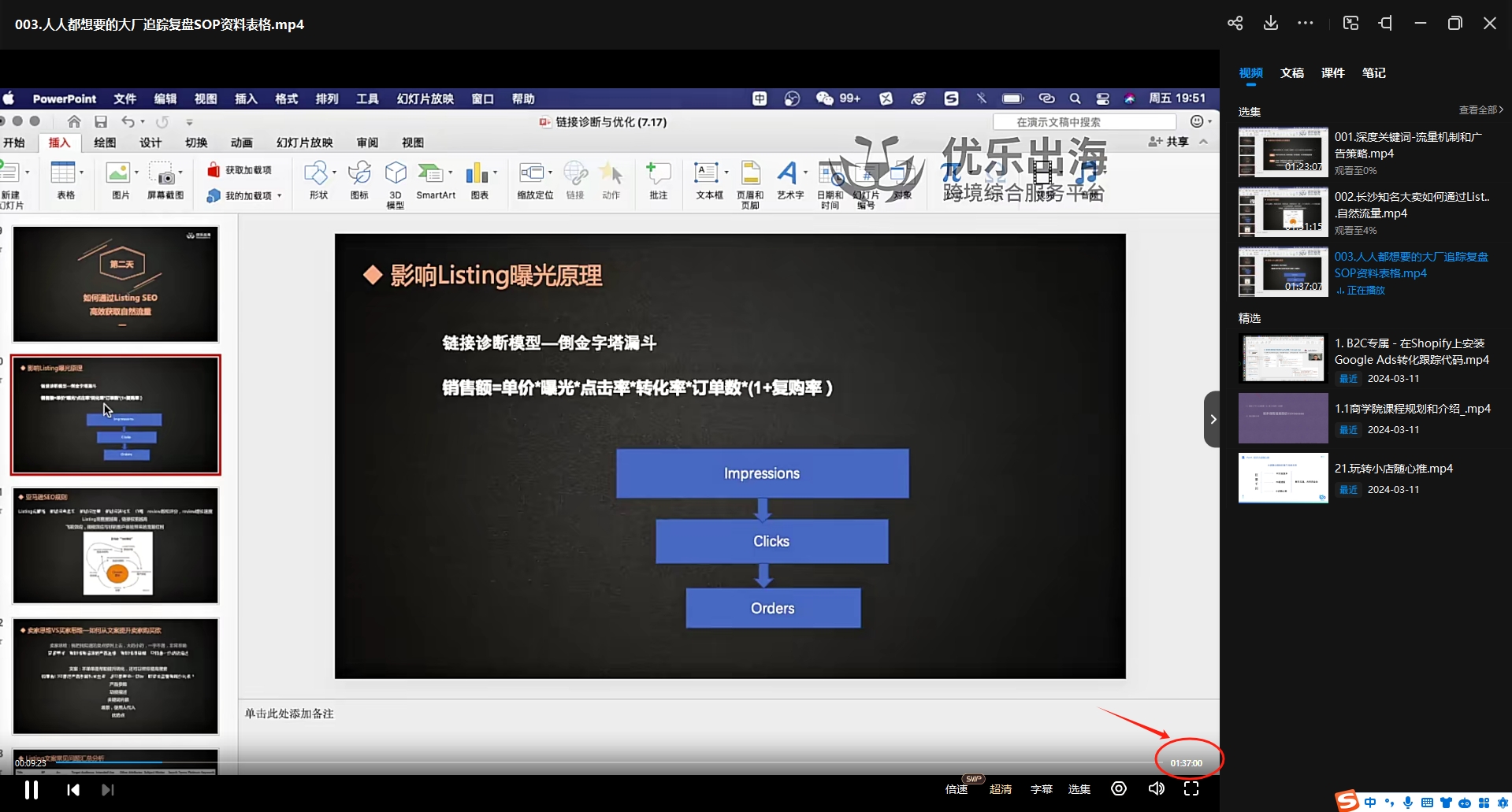
Task: Open the 超清 video quality menu
Action: pyautogui.click(x=1000, y=789)
